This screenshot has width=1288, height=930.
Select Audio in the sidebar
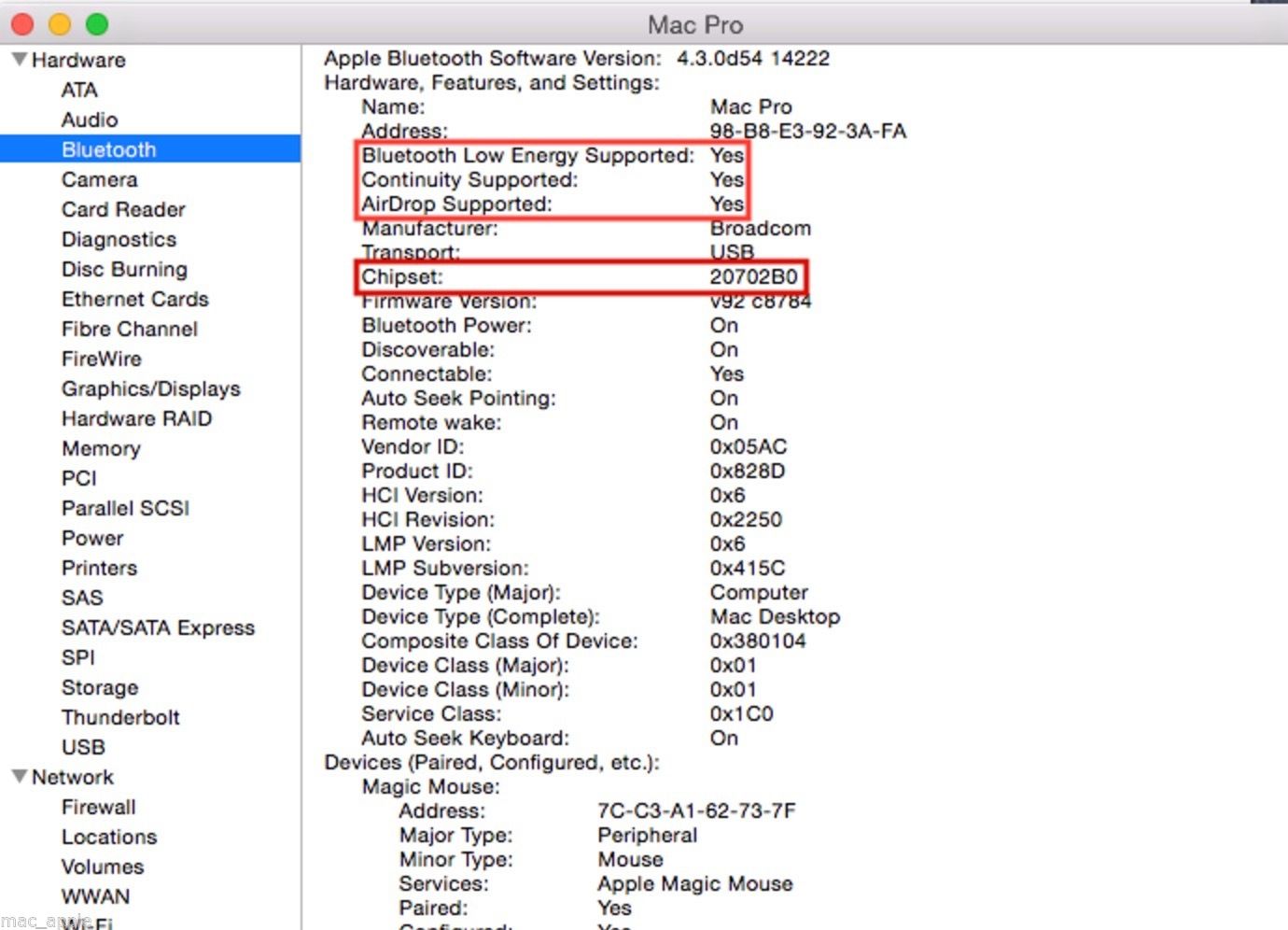point(90,120)
